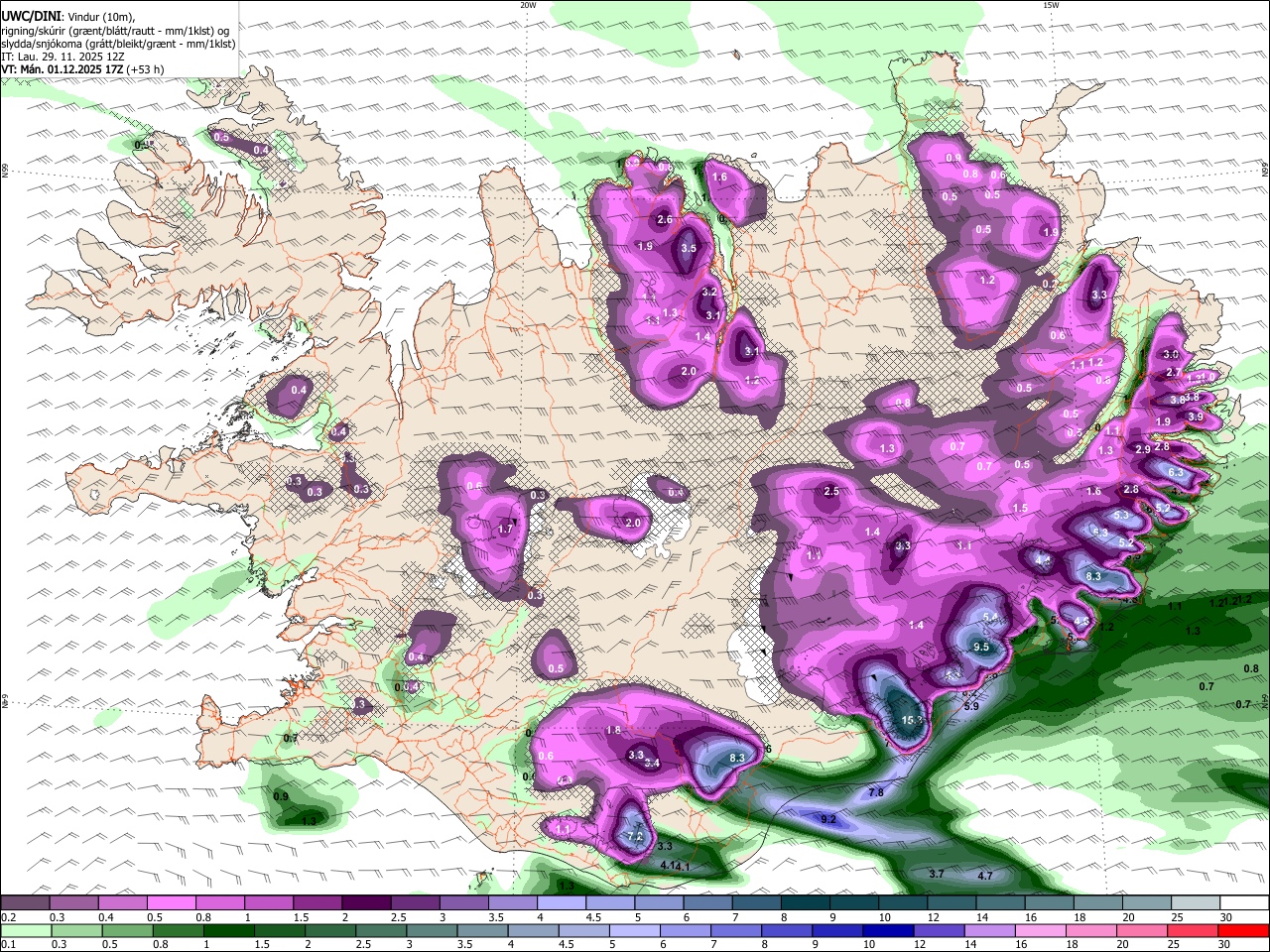Select the "slydda/snjókoma" legend description line
The width and height of the screenshot is (1270, 952).
(x=118, y=45)
